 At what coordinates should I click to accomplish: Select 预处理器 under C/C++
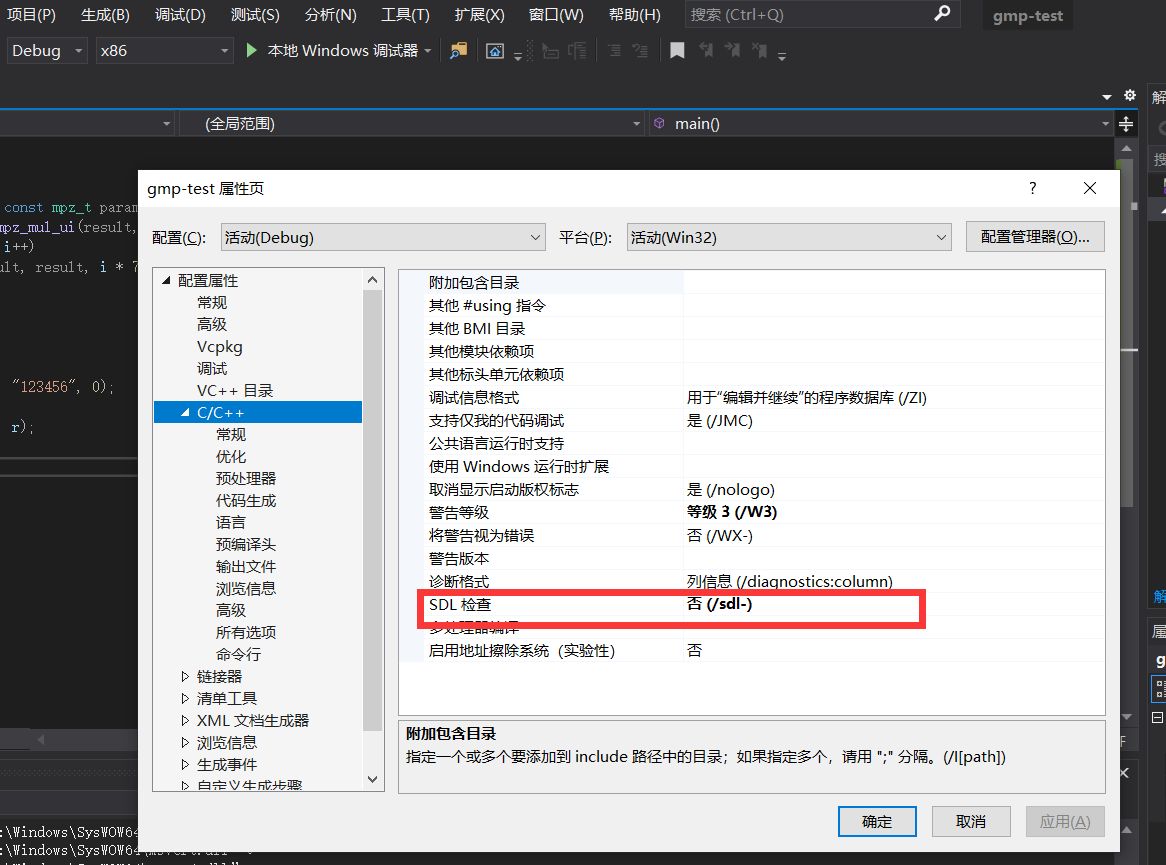tap(246, 478)
